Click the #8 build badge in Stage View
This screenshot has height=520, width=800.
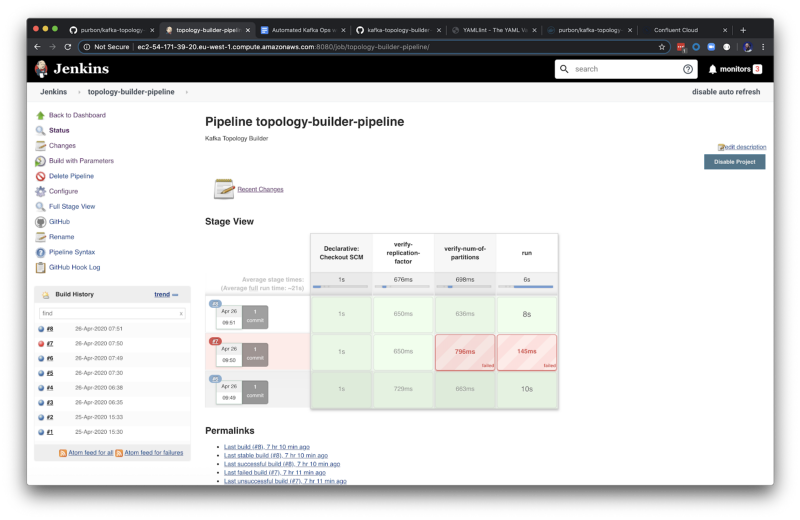tap(215, 304)
